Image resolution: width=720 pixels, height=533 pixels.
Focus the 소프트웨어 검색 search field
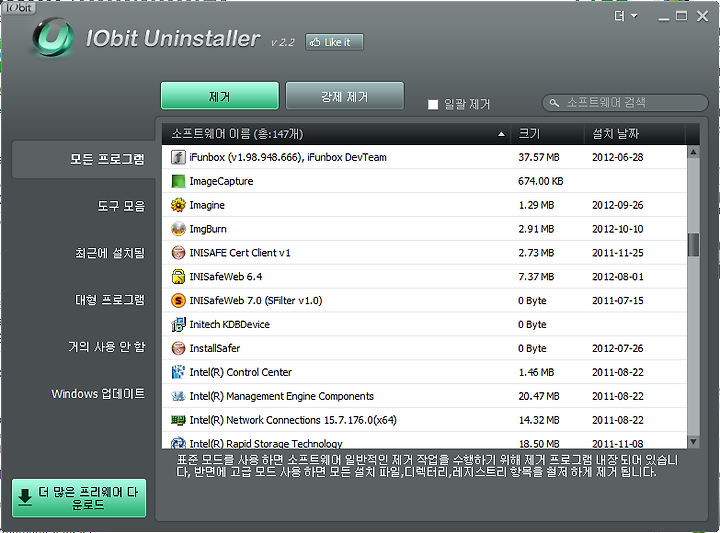[x=625, y=103]
